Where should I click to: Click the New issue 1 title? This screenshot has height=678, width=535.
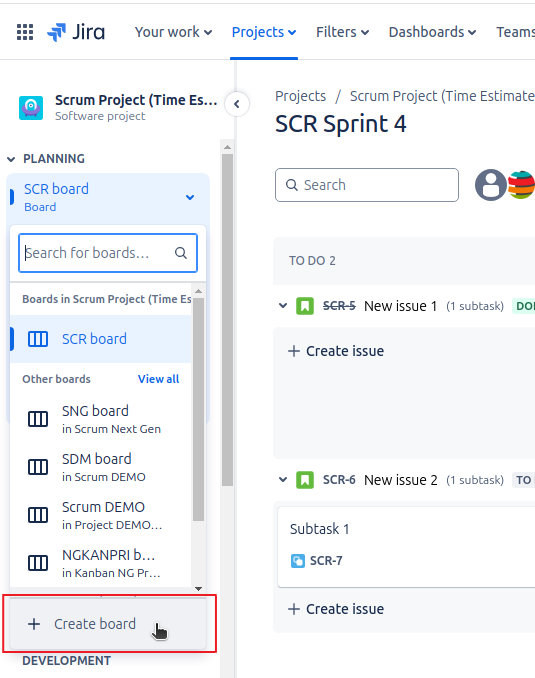click(400, 306)
